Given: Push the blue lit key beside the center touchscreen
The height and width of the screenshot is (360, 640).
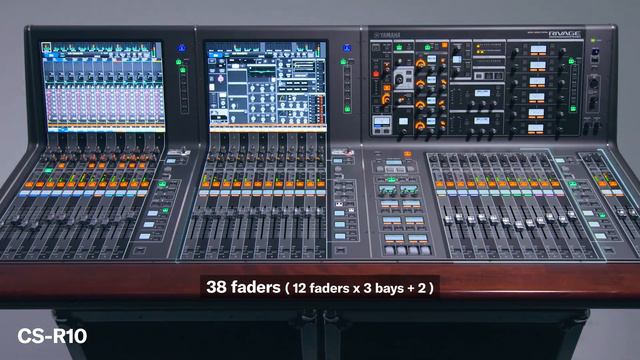Looking at the screenshot, I should (x=347, y=48).
